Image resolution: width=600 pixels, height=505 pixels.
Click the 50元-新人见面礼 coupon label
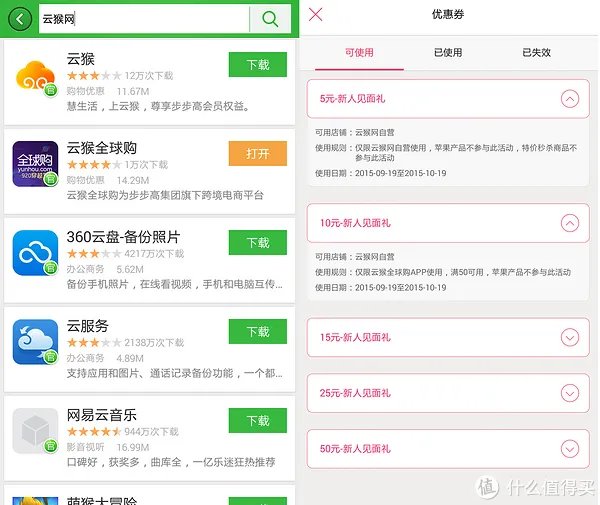[355, 449]
